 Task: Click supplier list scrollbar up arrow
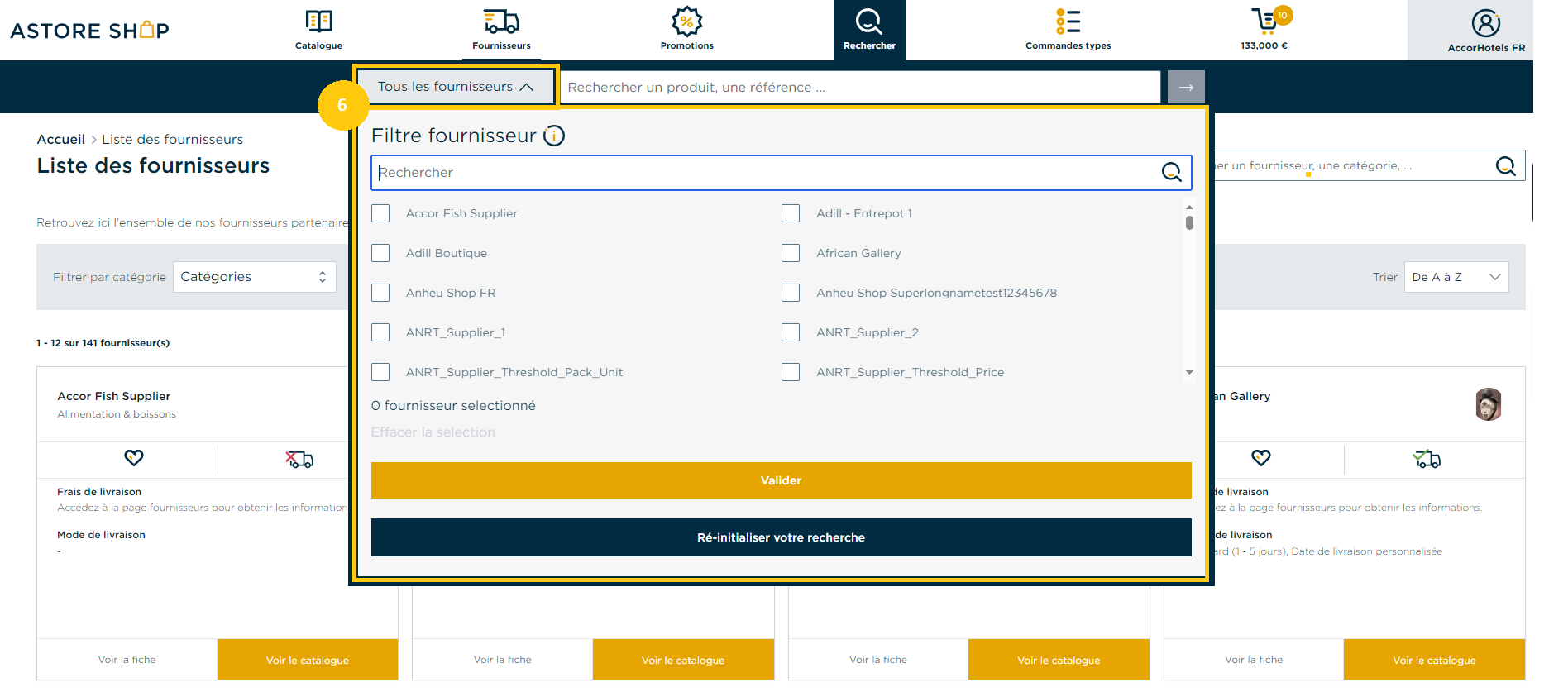[1189, 207]
